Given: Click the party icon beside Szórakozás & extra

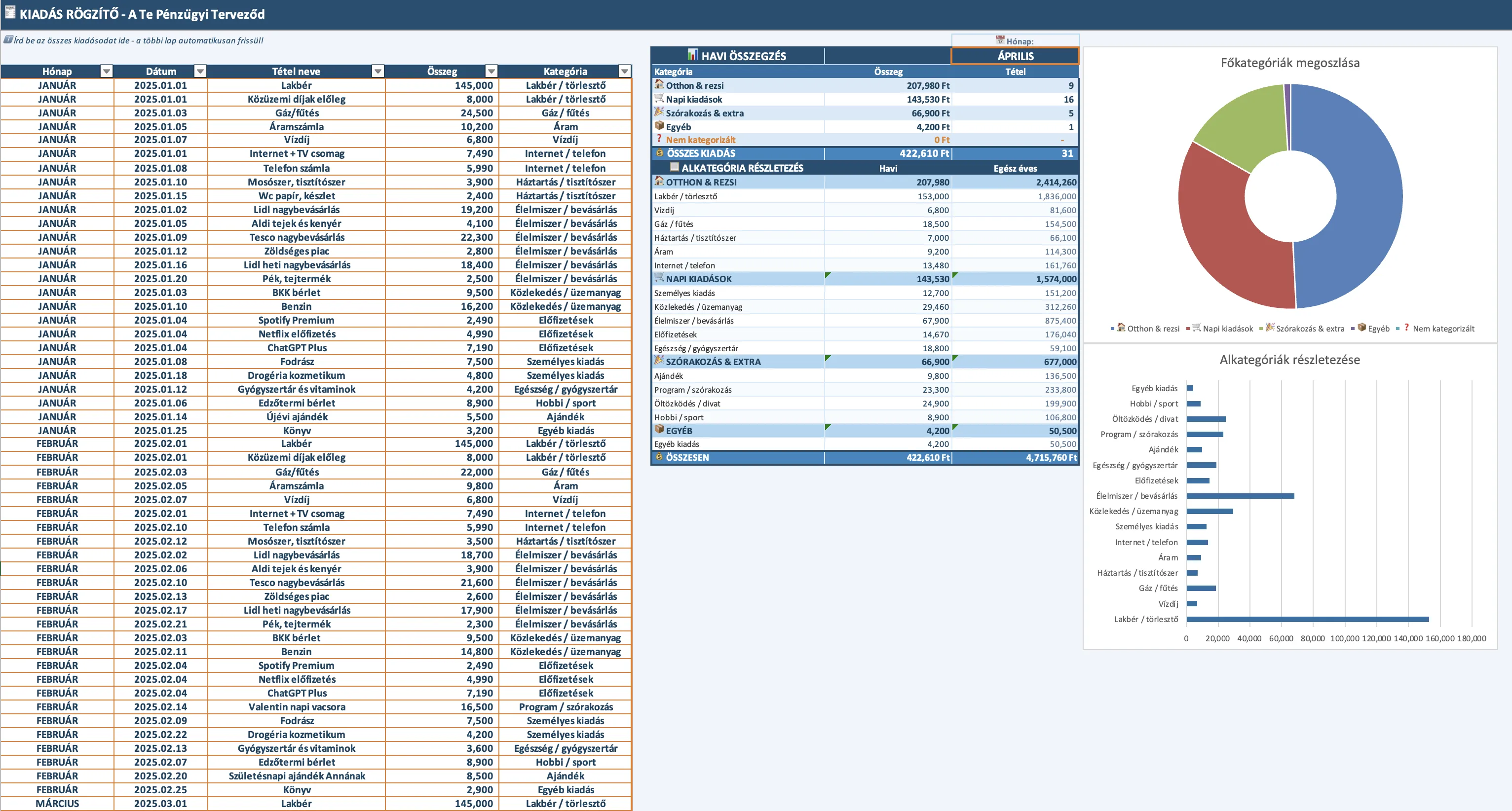Looking at the screenshot, I should pos(659,112).
